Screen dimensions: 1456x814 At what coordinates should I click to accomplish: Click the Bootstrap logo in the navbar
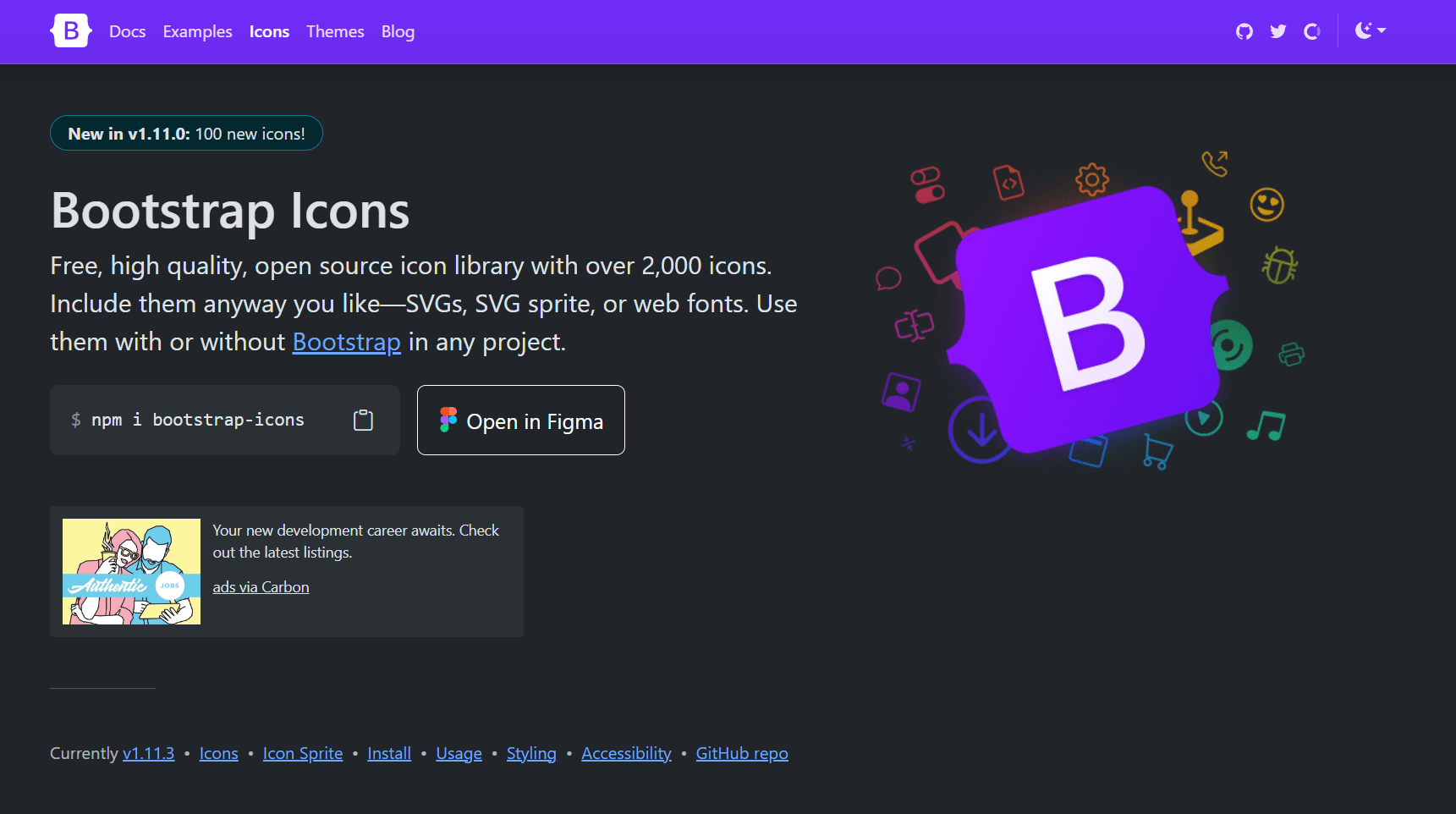pos(70,31)
